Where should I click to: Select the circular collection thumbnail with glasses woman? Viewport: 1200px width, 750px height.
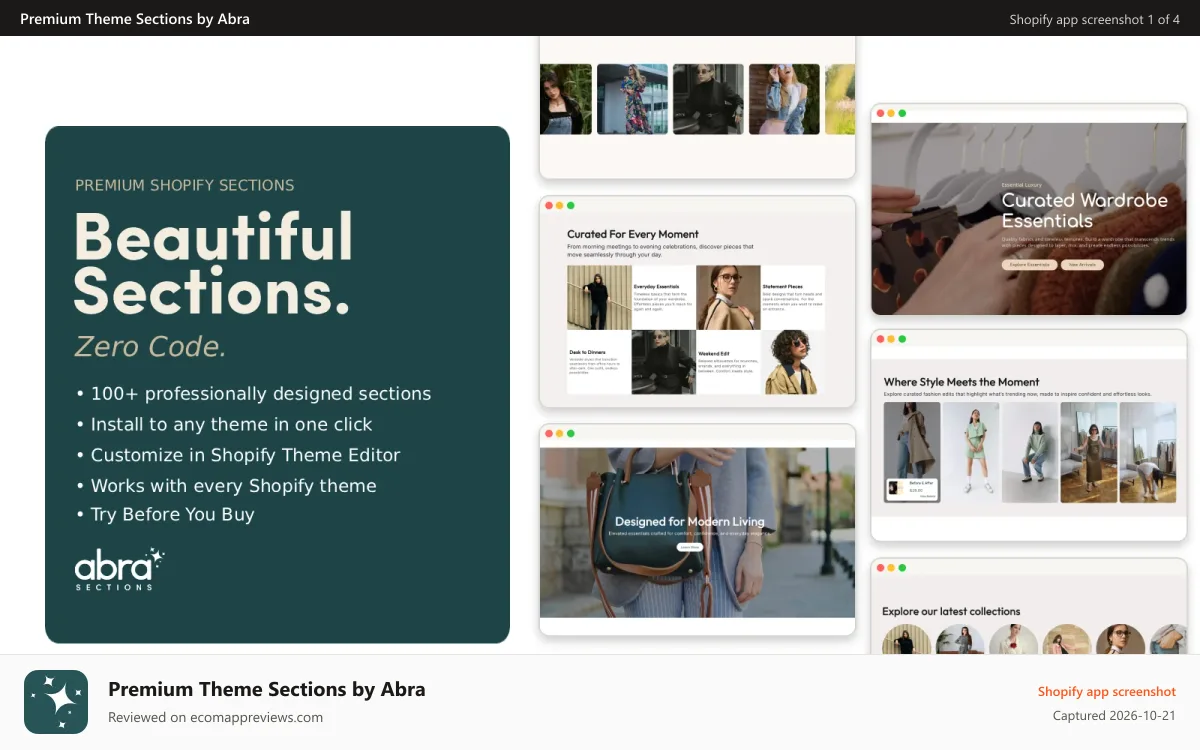click(1121, 640)
